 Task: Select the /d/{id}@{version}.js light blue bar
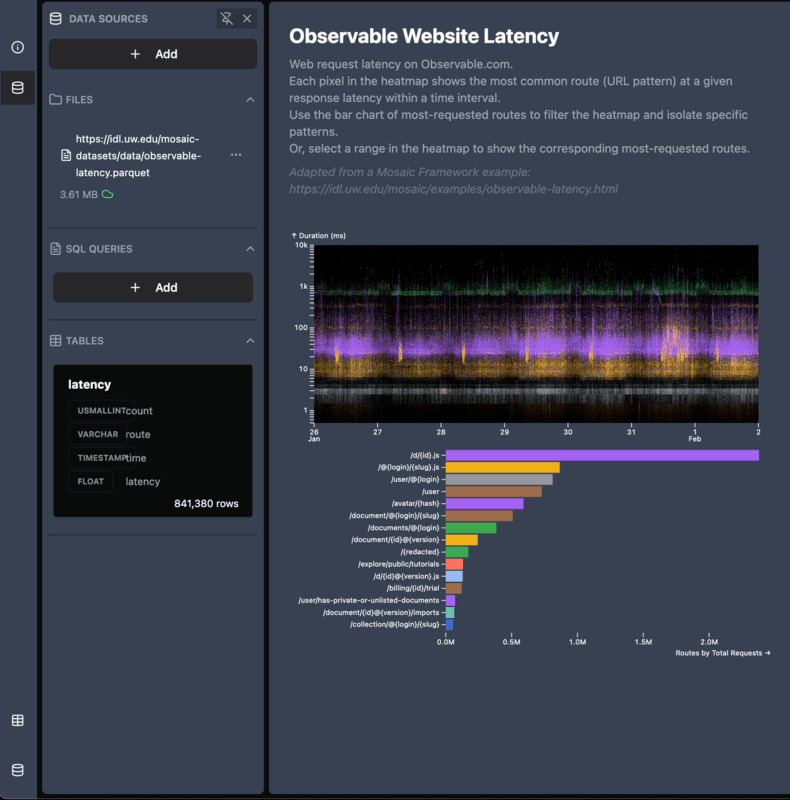454,577
